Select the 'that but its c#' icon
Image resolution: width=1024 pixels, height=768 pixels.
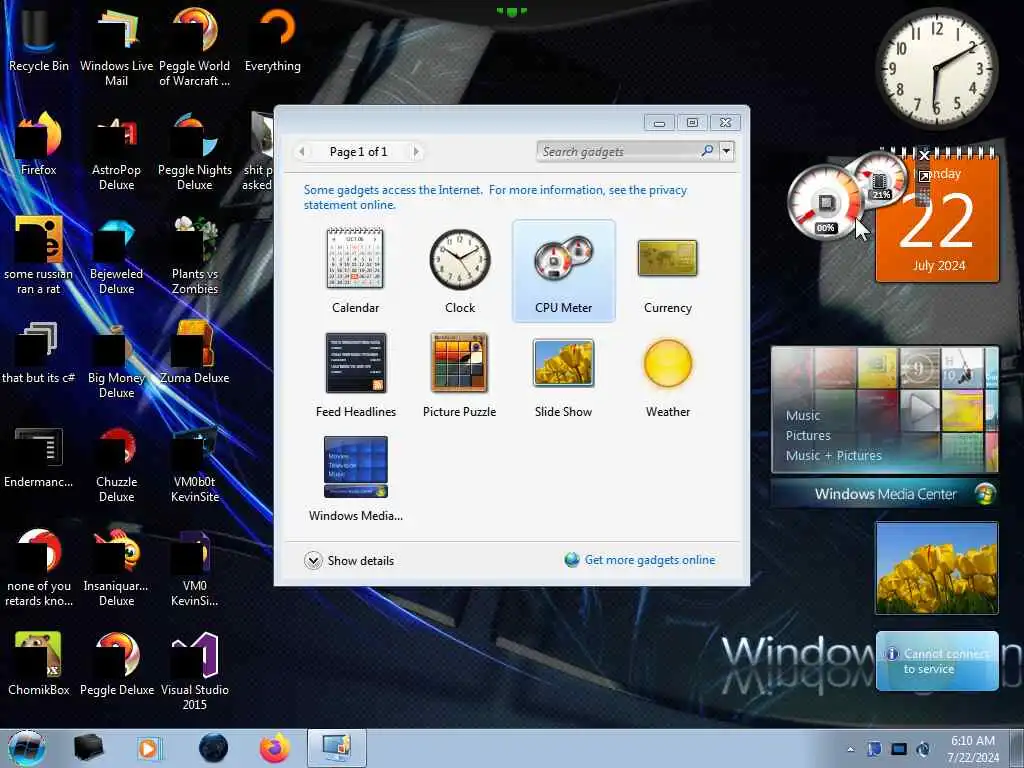point(39,352)
